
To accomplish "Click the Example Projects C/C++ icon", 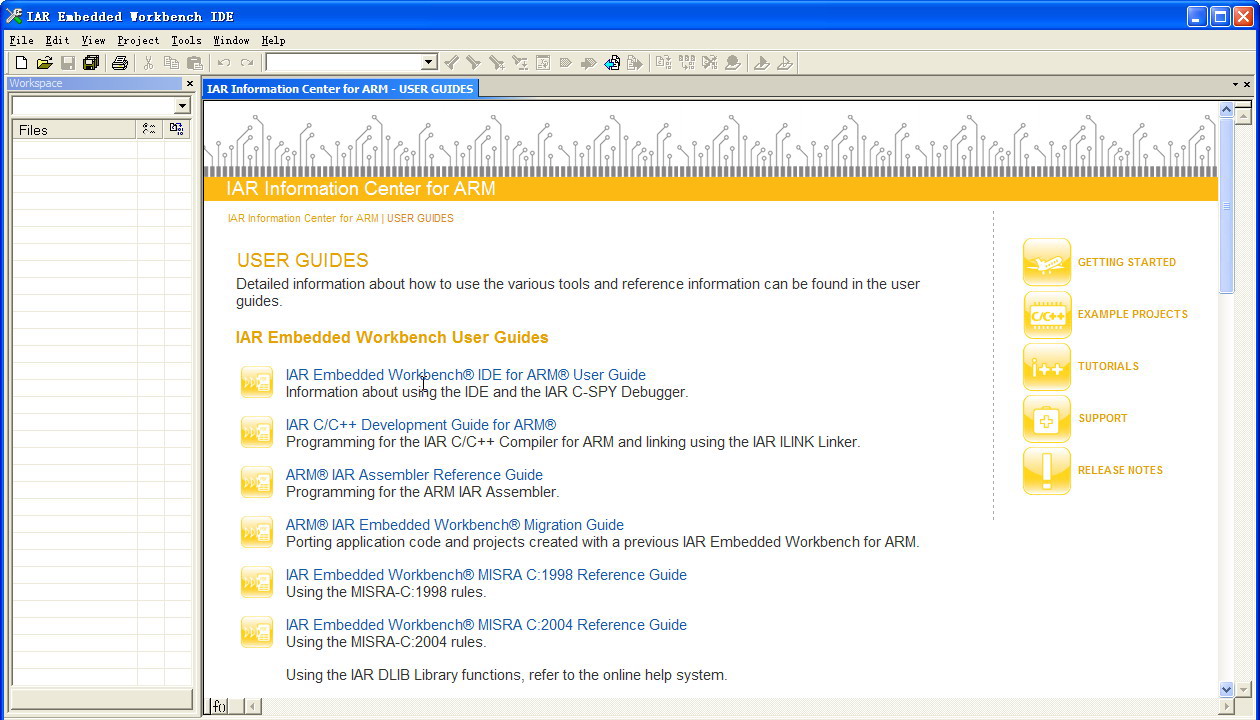I will [x=1047, y=314].
